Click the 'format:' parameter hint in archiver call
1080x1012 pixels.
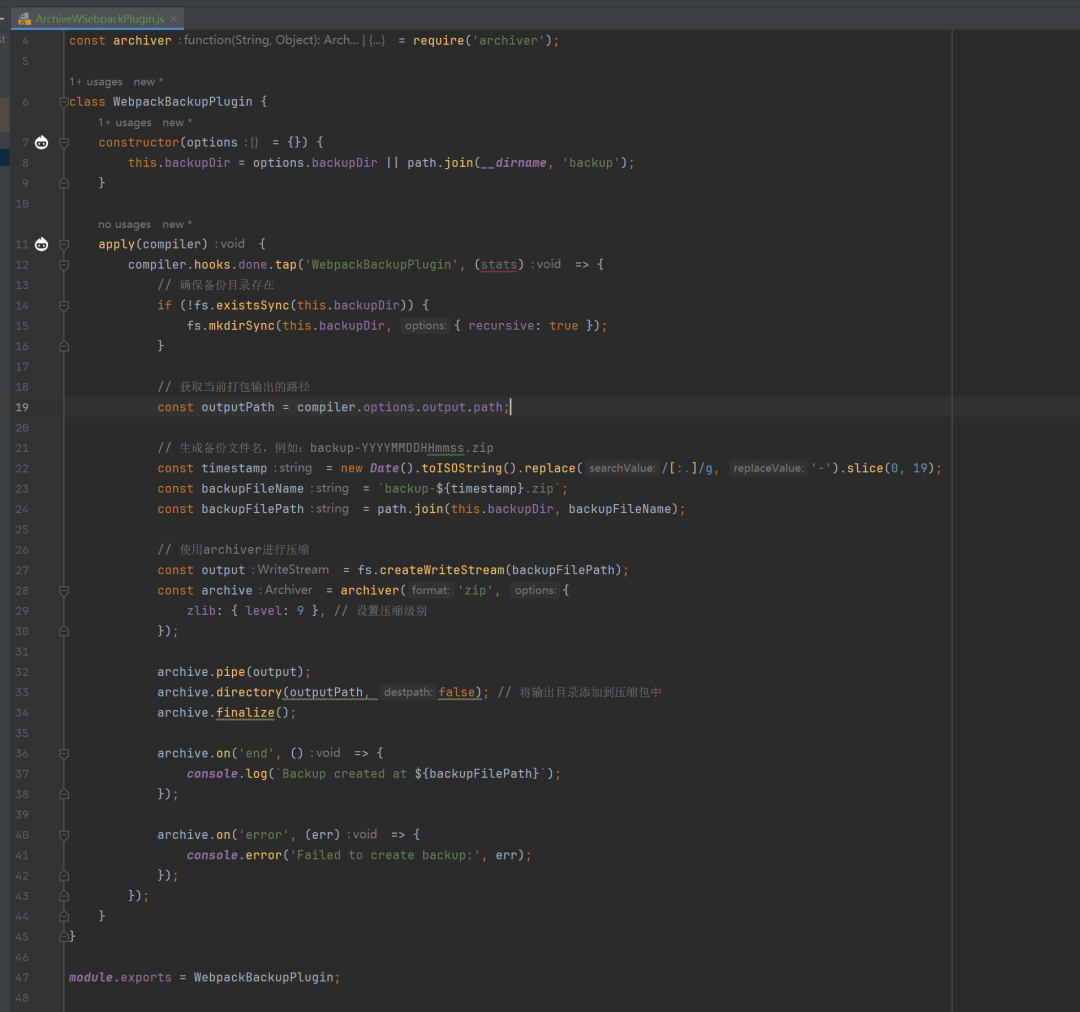click(x=430, y=590)
